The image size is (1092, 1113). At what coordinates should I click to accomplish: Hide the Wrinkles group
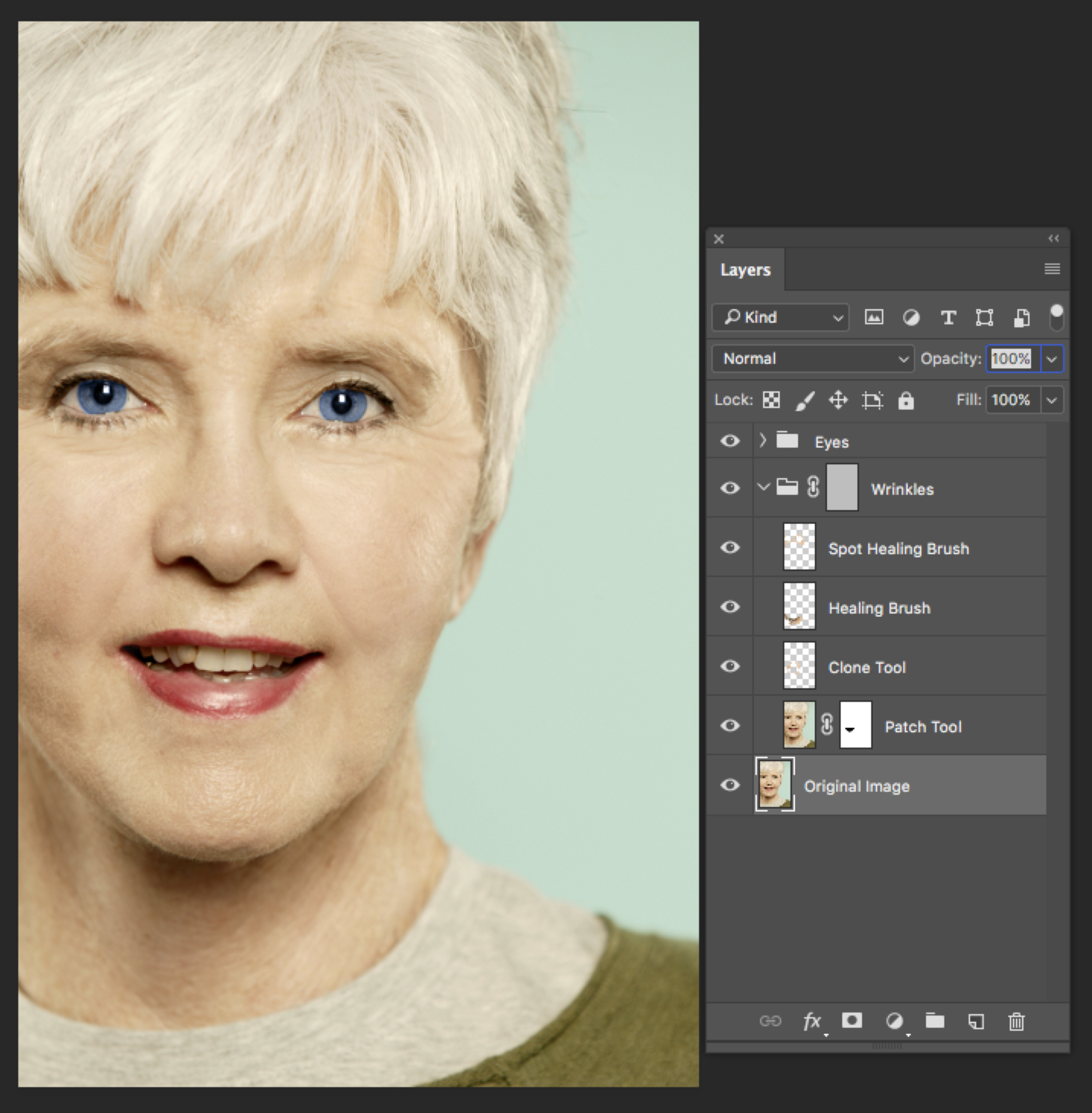coord(730,488)
